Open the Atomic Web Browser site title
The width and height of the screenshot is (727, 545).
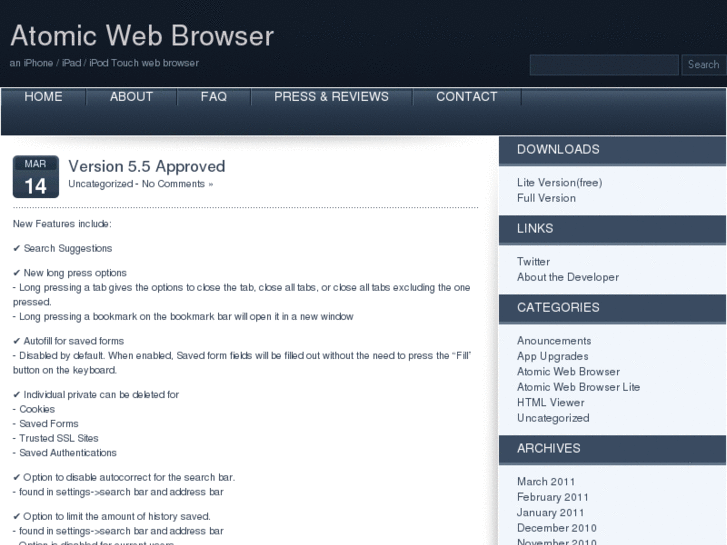point(142,36)
